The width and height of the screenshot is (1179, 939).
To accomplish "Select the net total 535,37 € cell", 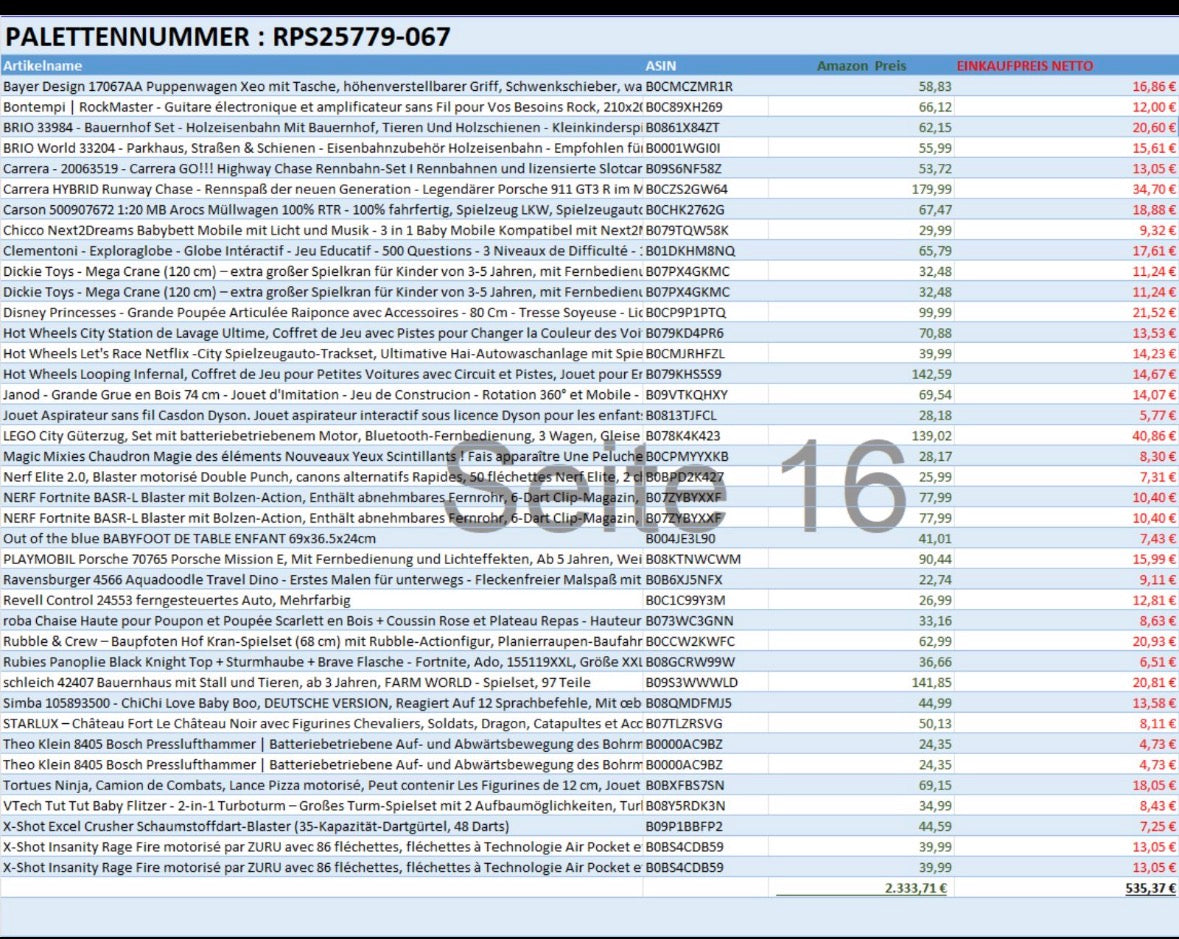I will click(x=1150, y=887).
